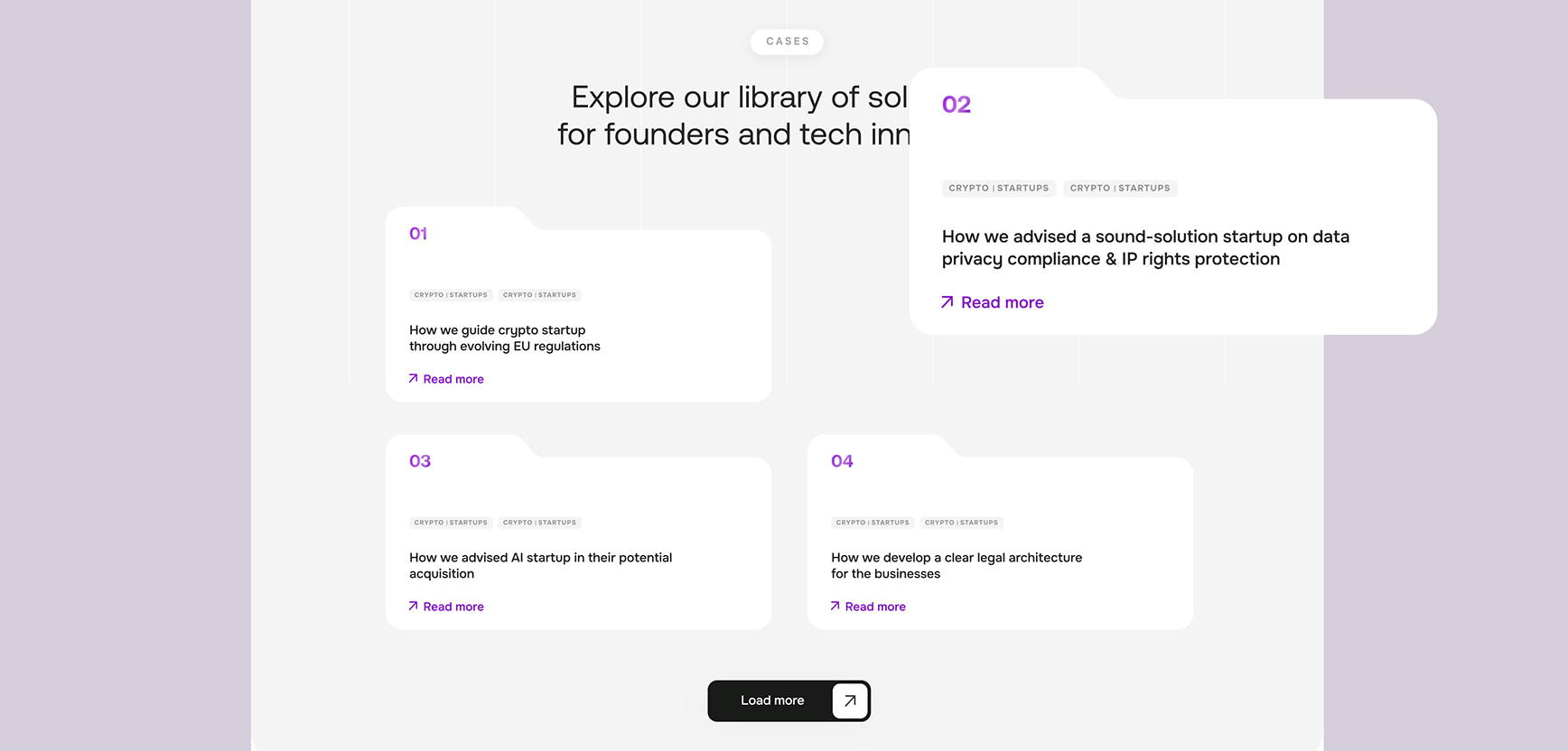Open Read more text for sound-solution startup case

point(1003,302)
